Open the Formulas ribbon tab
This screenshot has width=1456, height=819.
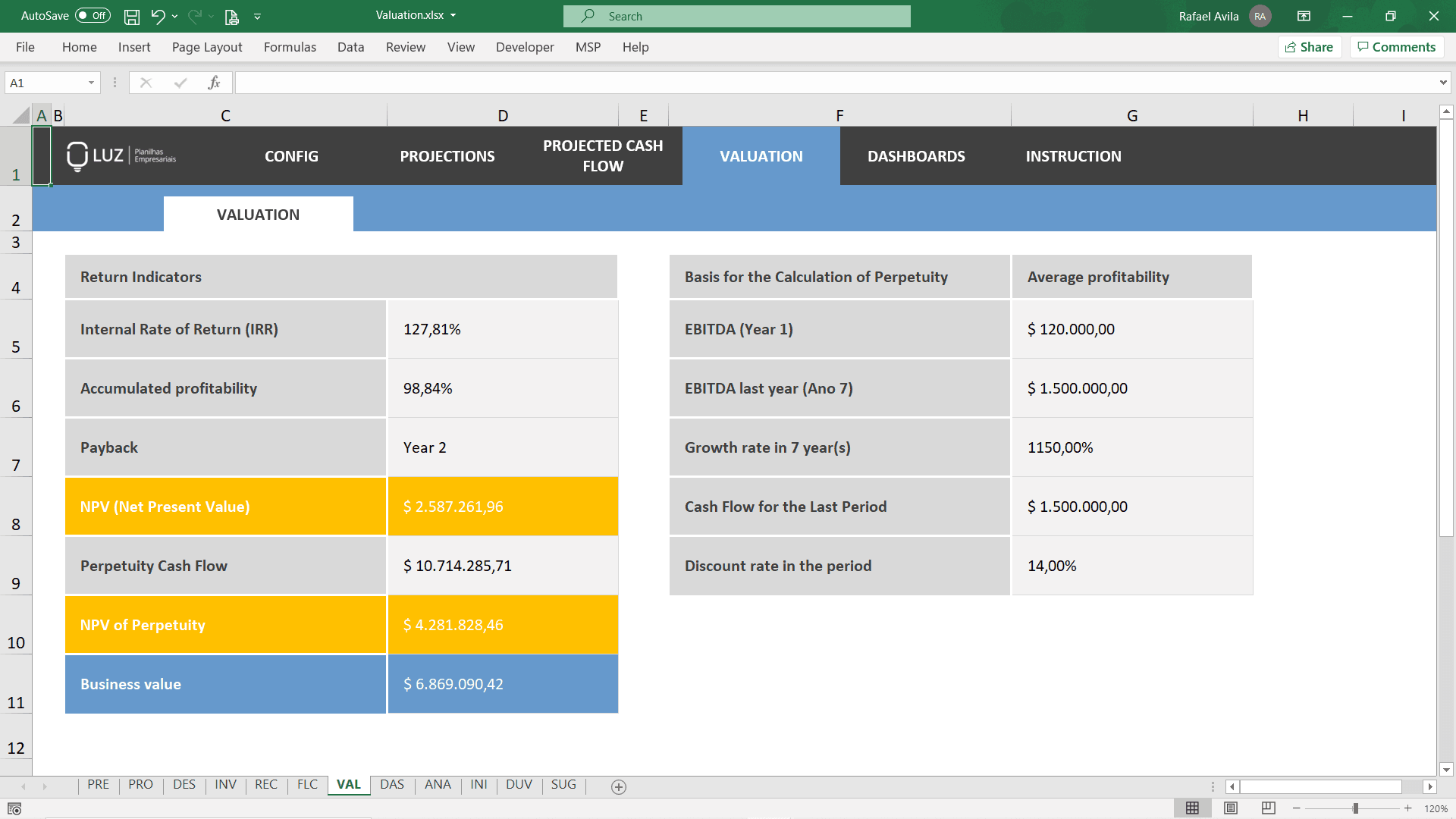pyautogui.click(x=290, y=47)
